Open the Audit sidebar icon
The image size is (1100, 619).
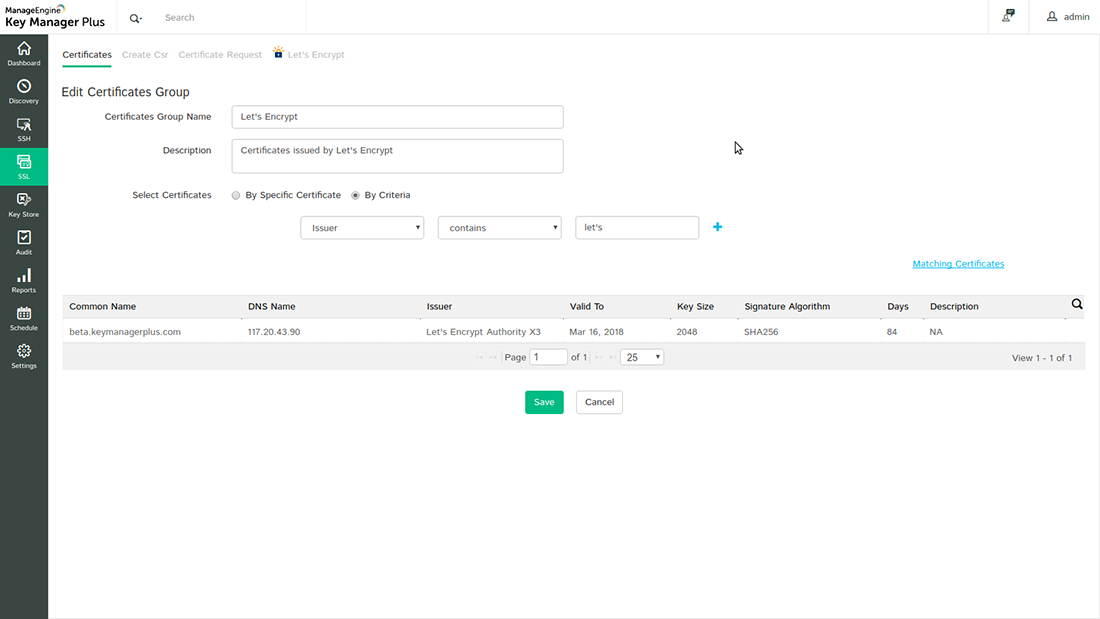[24, 238]
